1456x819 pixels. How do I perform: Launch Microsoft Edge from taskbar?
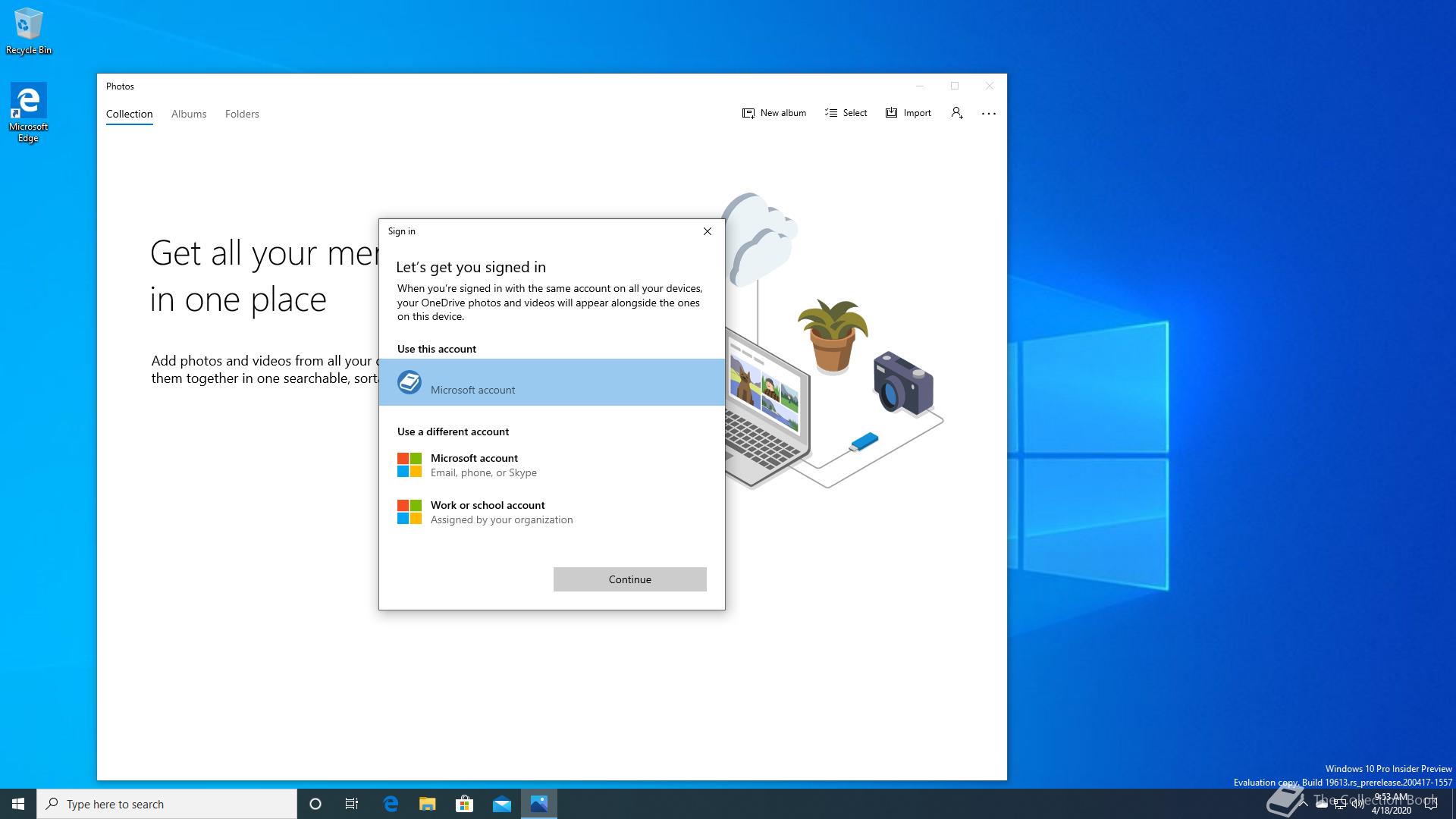391,804
